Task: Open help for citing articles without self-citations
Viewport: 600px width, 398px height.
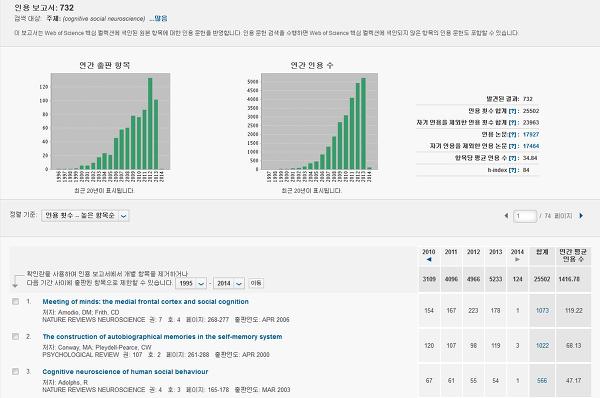Action: 512,146
